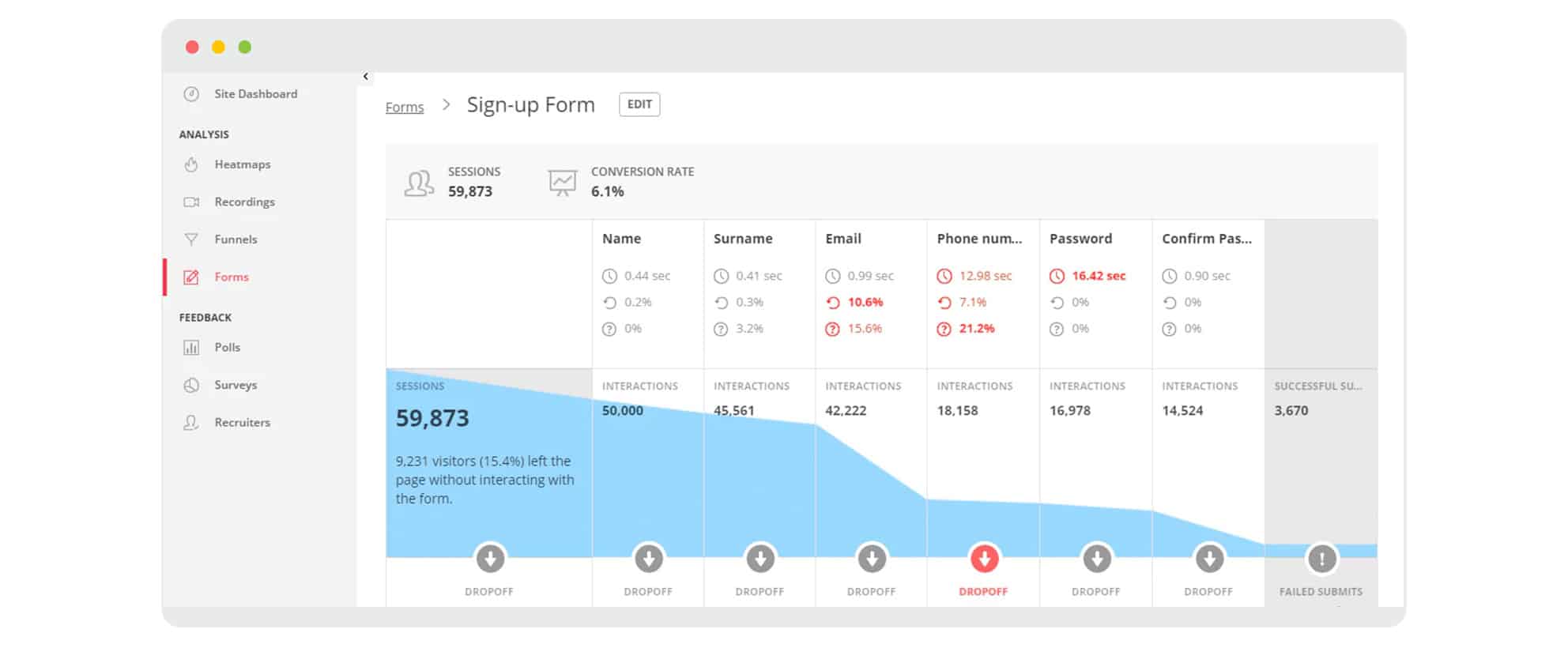Image resolution: width=1568 pixels, height=648 pixels.
Task: Follow the Forms breadcrumb link
Action: point(405,107)
